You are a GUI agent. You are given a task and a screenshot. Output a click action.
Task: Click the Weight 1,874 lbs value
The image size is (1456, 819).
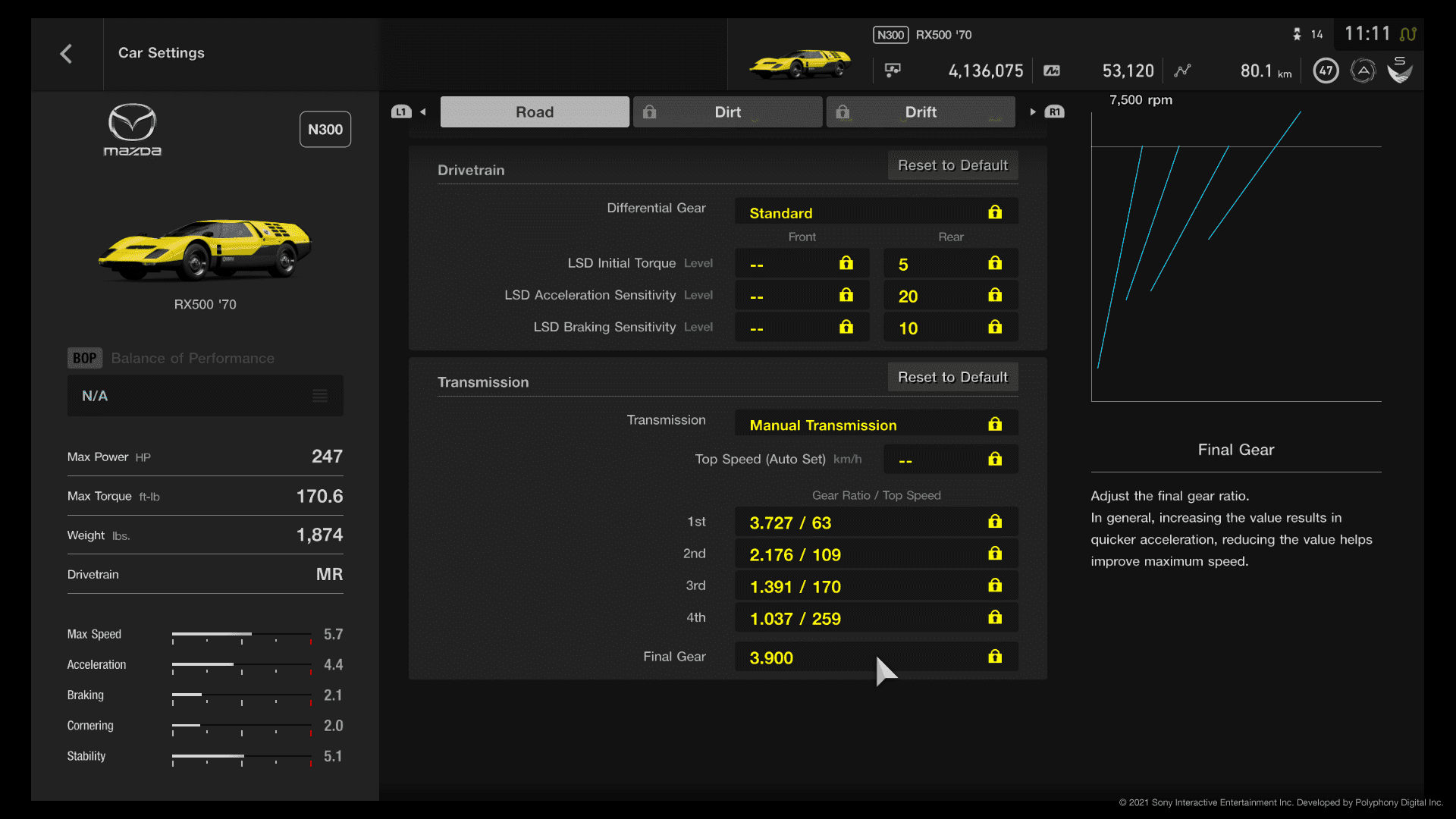click(x=319, y=535)
